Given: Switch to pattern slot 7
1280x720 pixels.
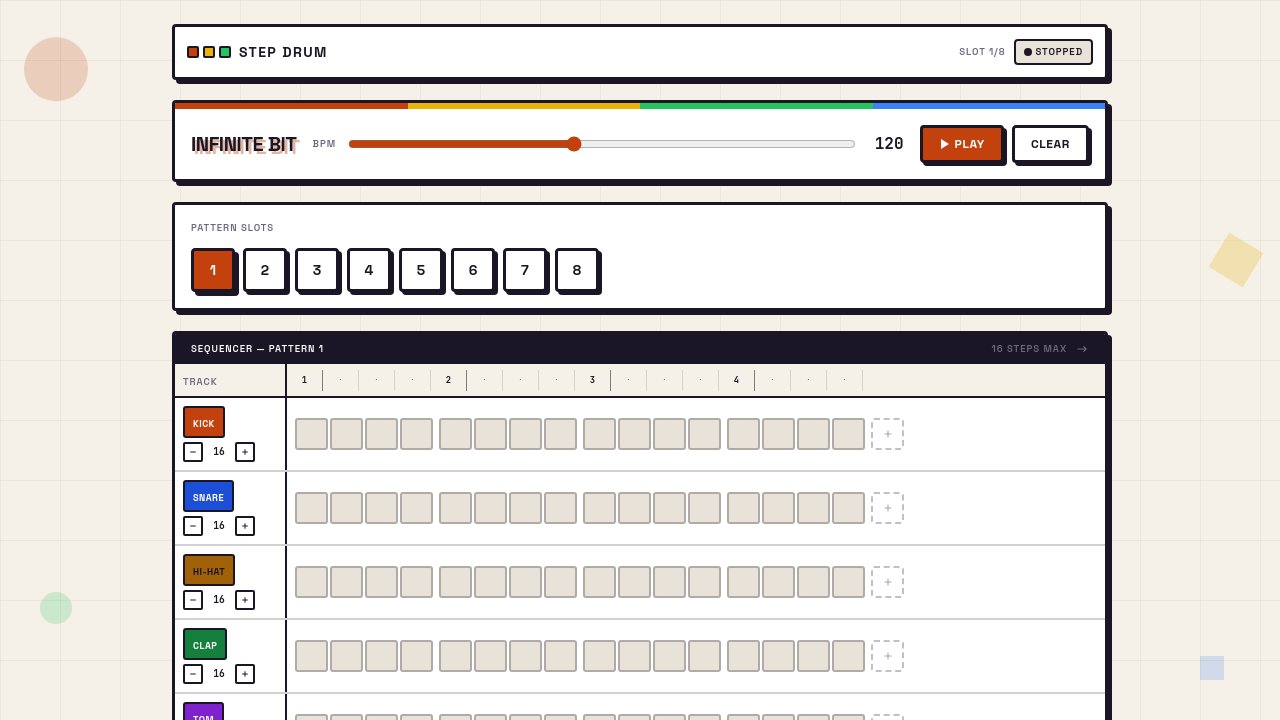Looking at the screenshot, I should click(x=525, y=270).
